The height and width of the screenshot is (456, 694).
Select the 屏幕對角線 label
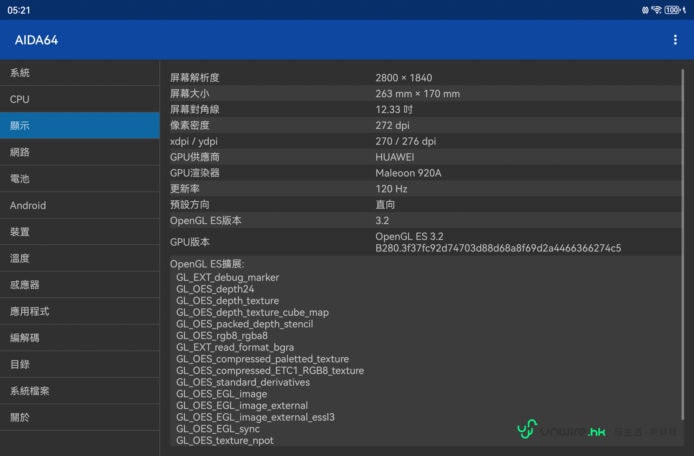click(195, 110)
